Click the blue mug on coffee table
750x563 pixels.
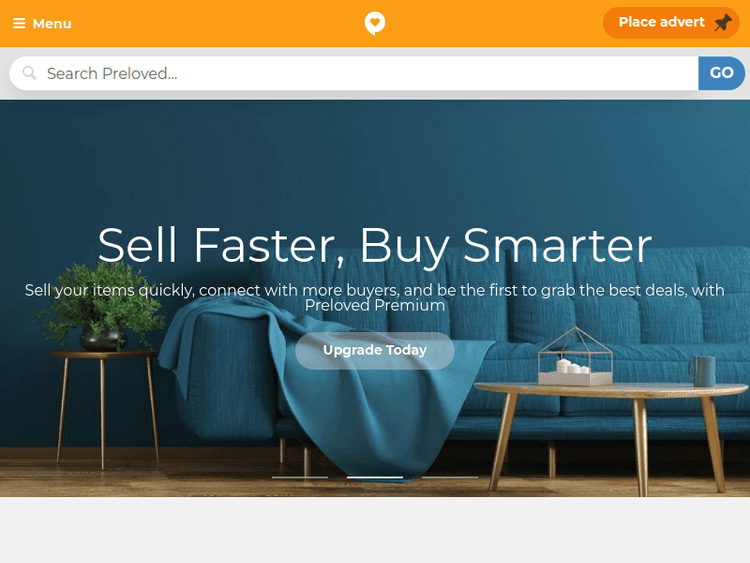[x=702, y=371]
